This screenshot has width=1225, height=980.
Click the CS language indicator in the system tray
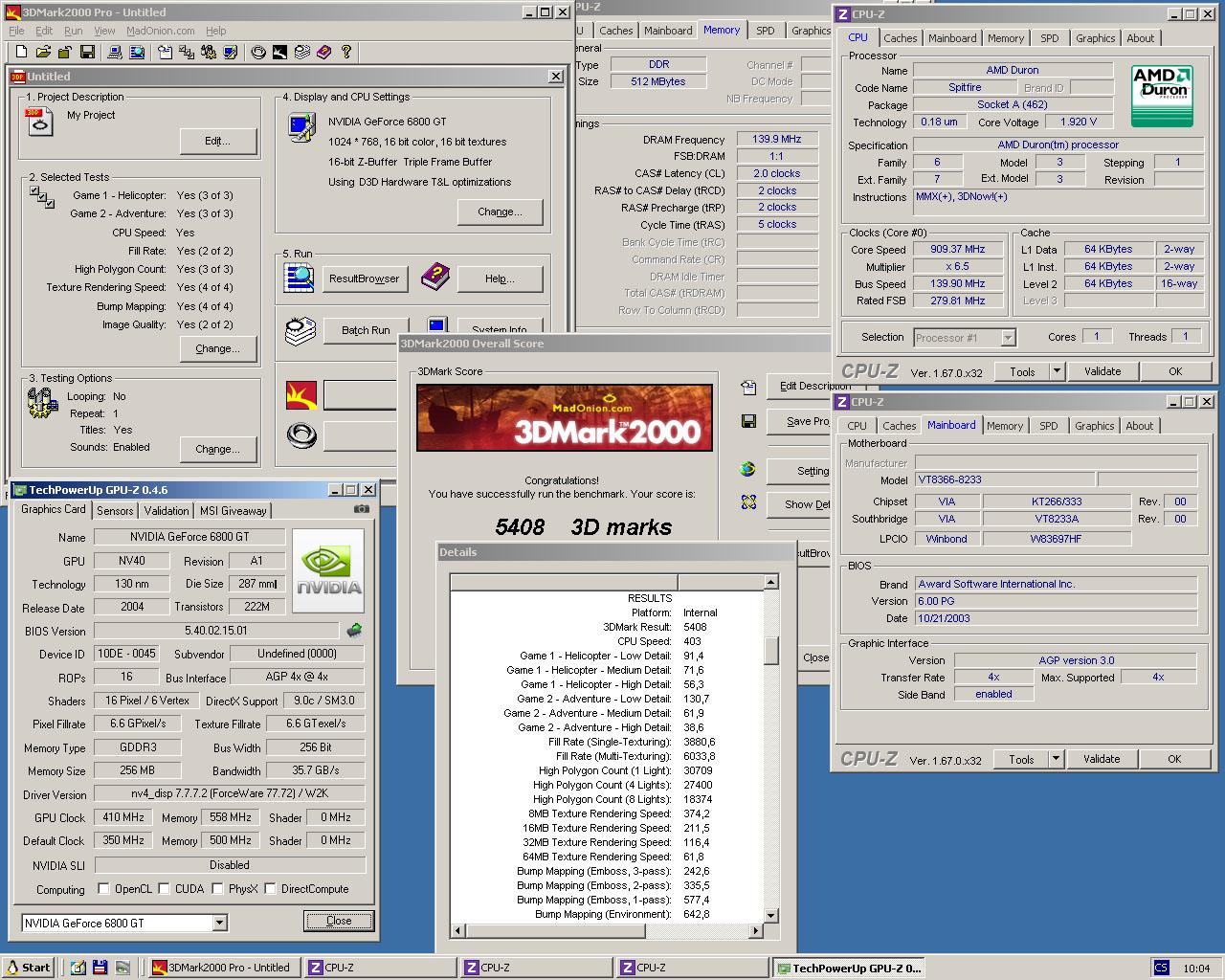[1161, 968]
